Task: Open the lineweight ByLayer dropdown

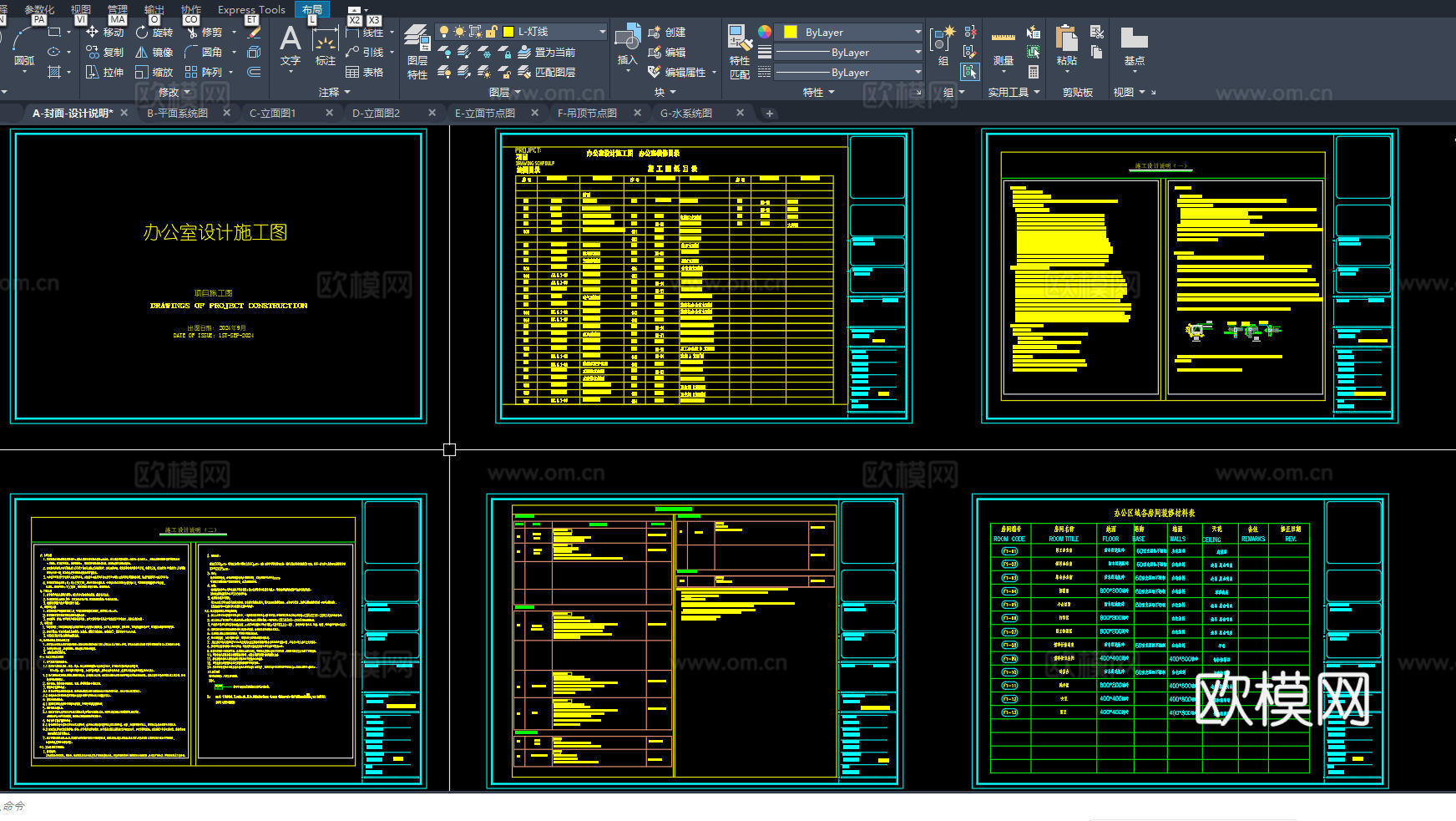Action: pyautogui.click(x=849, y=52)
